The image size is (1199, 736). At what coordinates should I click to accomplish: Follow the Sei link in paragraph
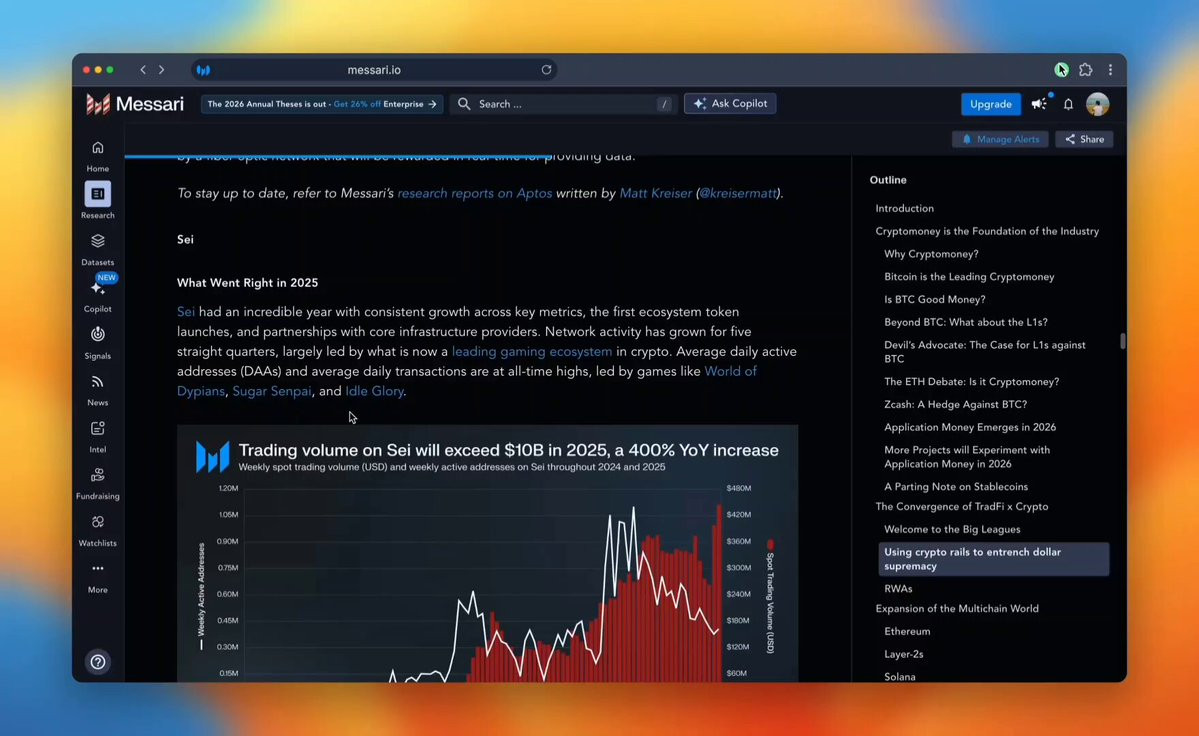[x=186, y=312]
